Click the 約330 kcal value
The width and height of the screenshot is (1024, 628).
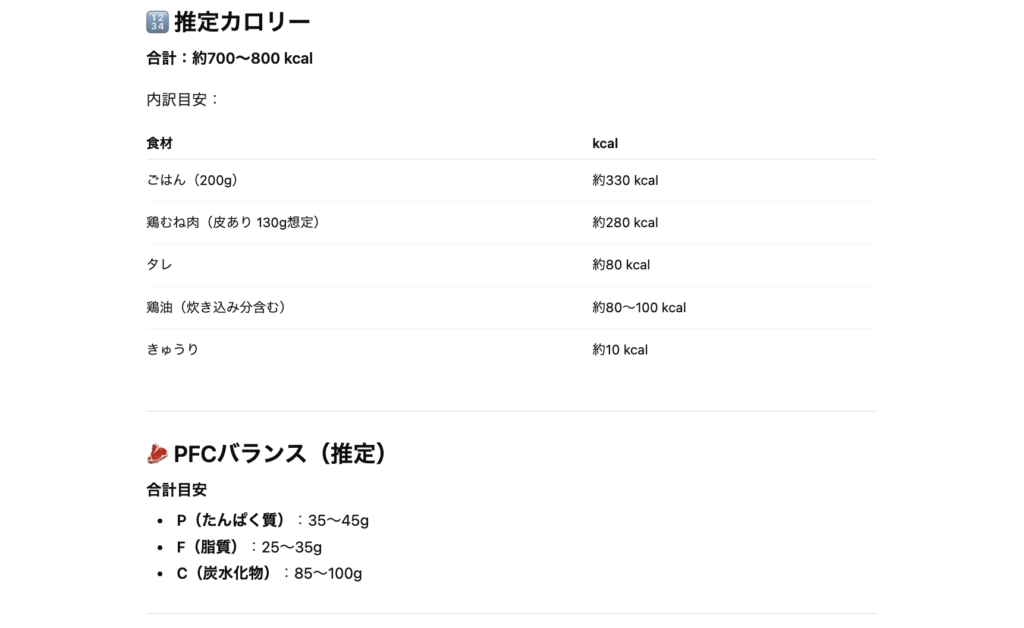625,181
